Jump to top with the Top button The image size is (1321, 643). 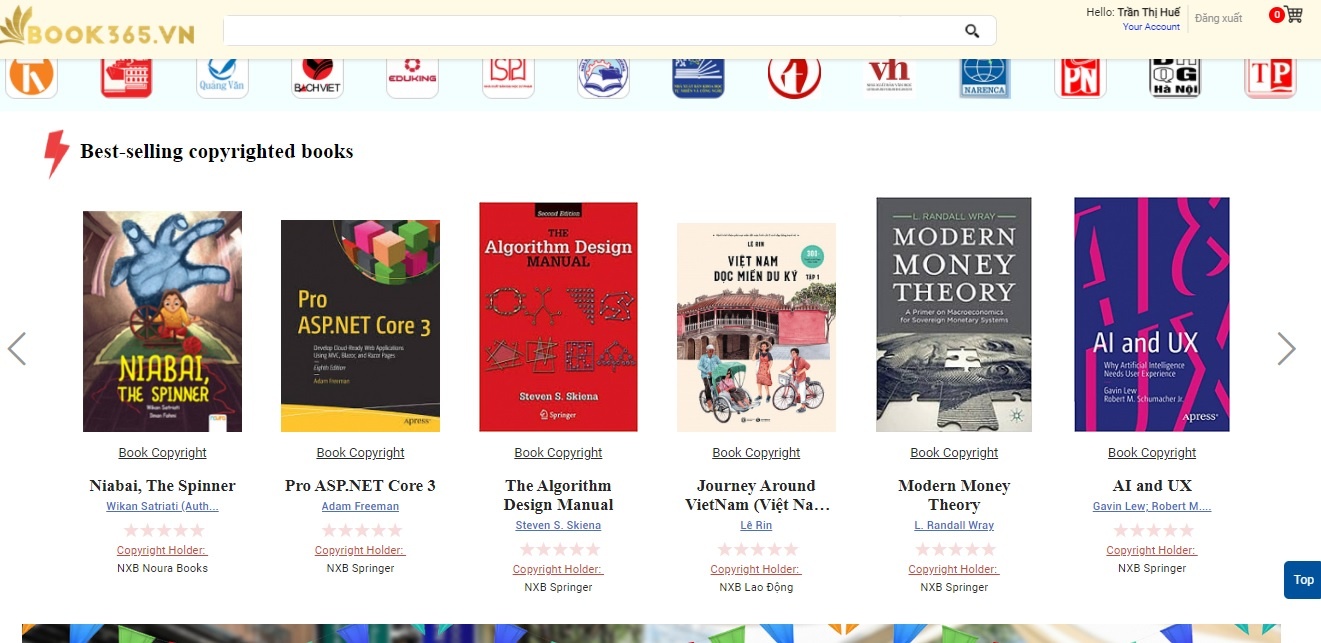(x=1303, y=580)
